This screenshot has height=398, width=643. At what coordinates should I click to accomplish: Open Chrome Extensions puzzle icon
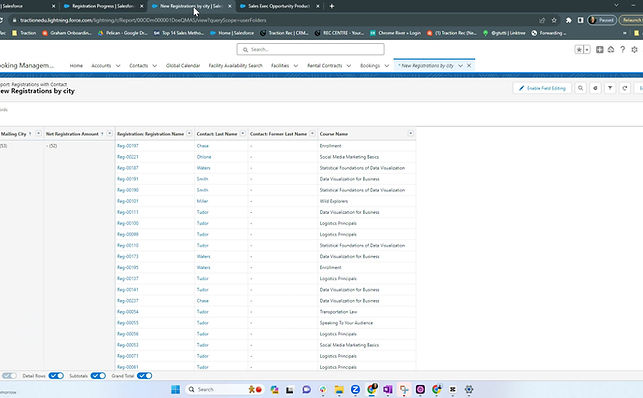569,20
